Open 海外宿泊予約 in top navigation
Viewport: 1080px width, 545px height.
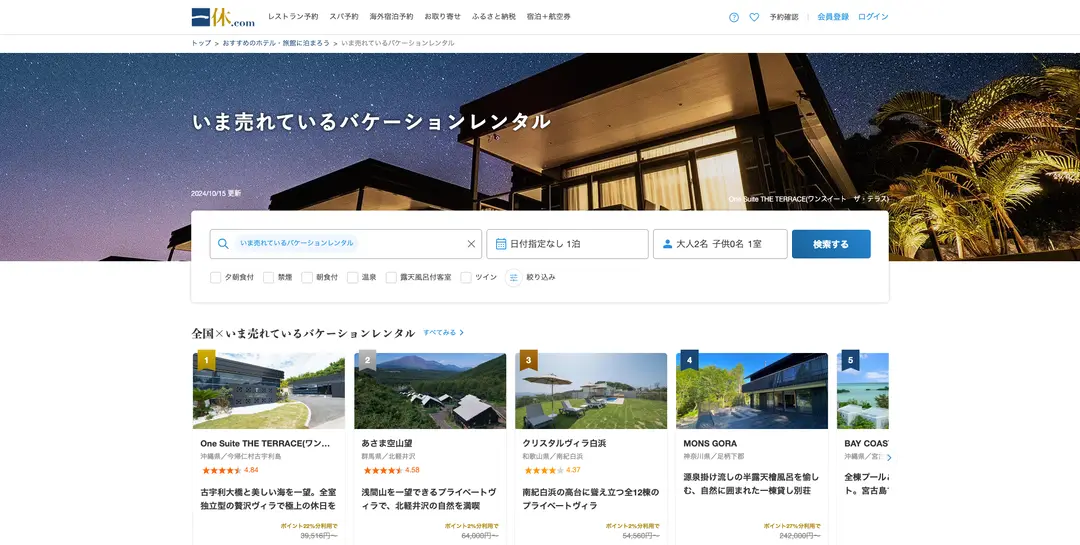391,17
